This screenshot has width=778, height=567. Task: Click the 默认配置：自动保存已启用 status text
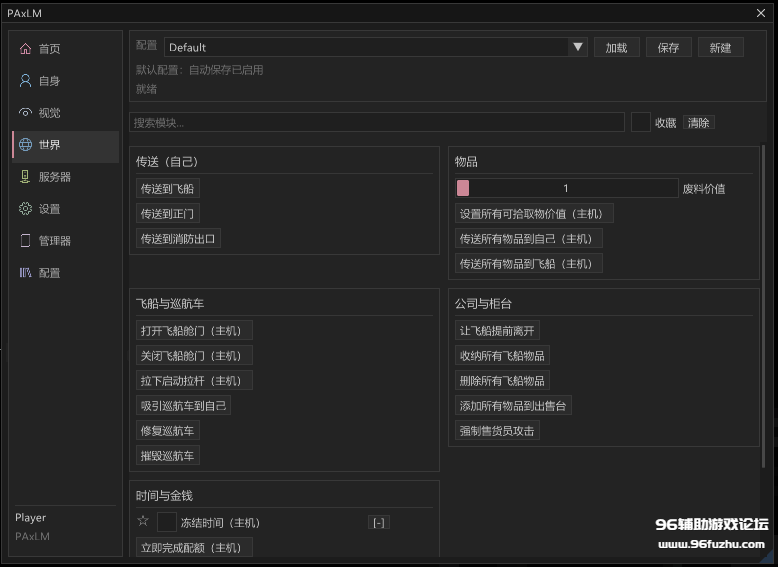pos(199,70)
